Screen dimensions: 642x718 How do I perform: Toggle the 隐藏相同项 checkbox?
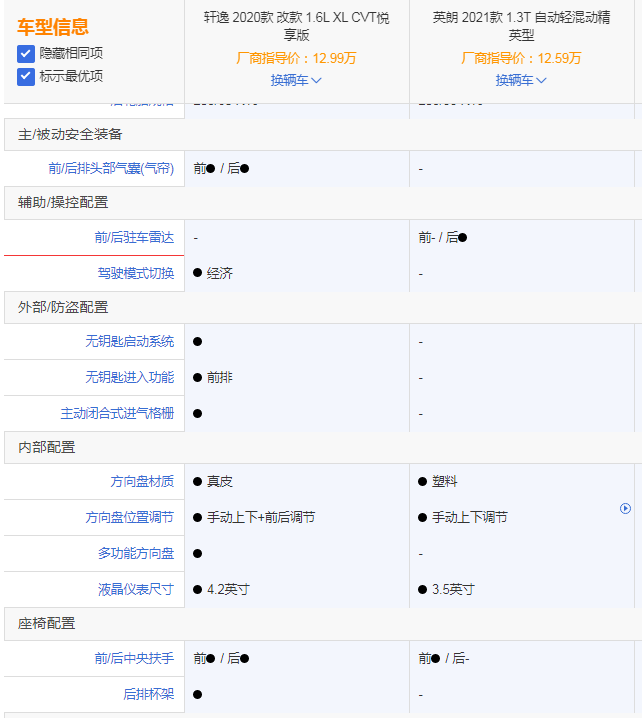[x=26, y=53]
